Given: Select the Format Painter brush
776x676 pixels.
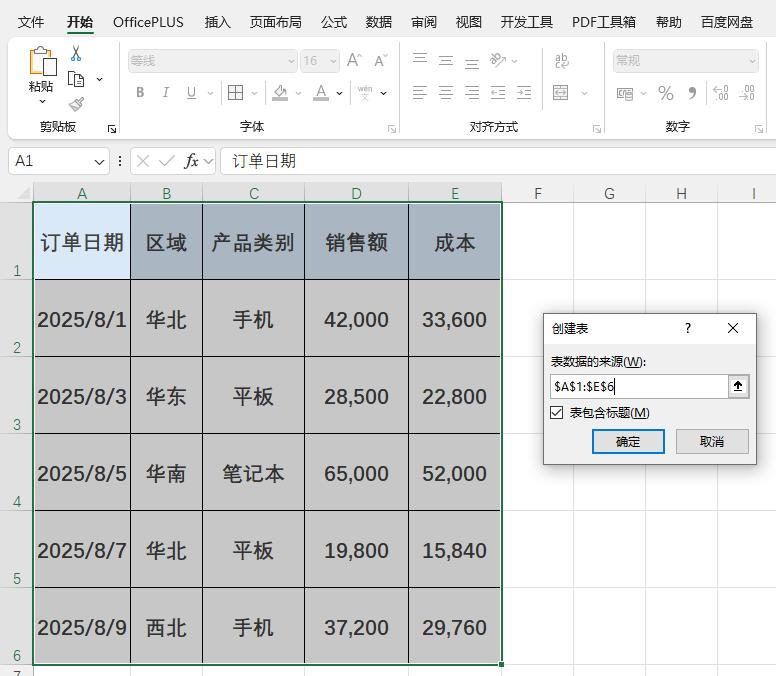Looking at the screenshot, I should [76, 104].
